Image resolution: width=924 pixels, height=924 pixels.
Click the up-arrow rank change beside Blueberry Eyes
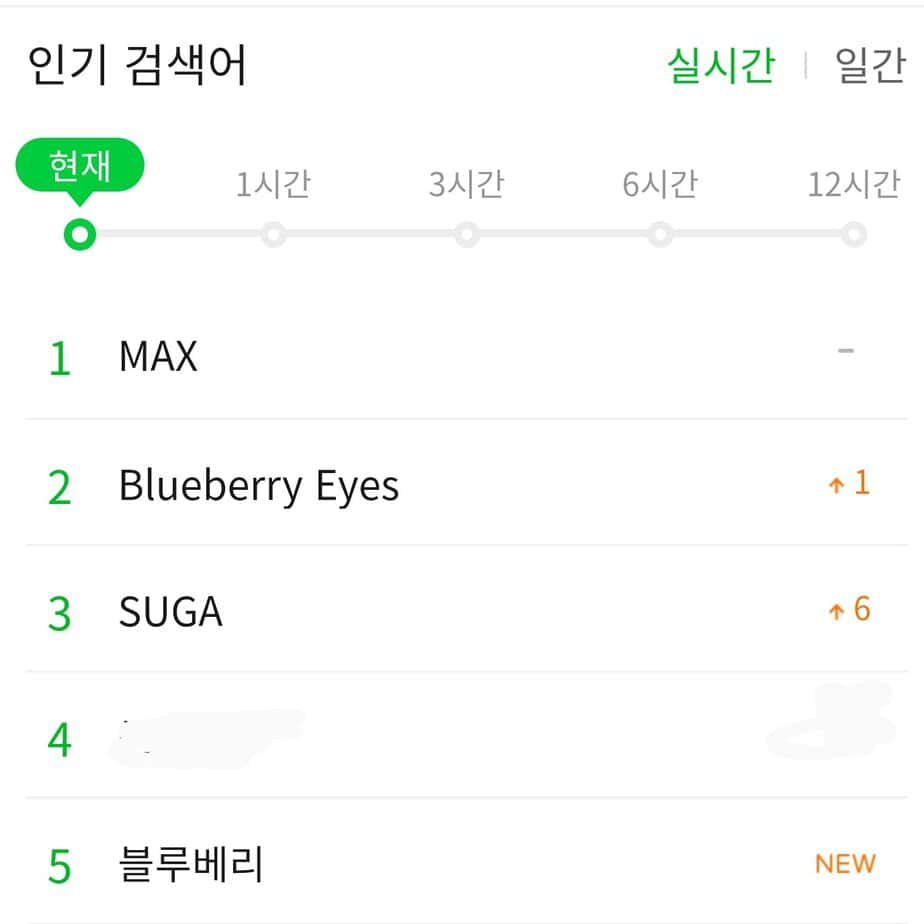(849, 485)
